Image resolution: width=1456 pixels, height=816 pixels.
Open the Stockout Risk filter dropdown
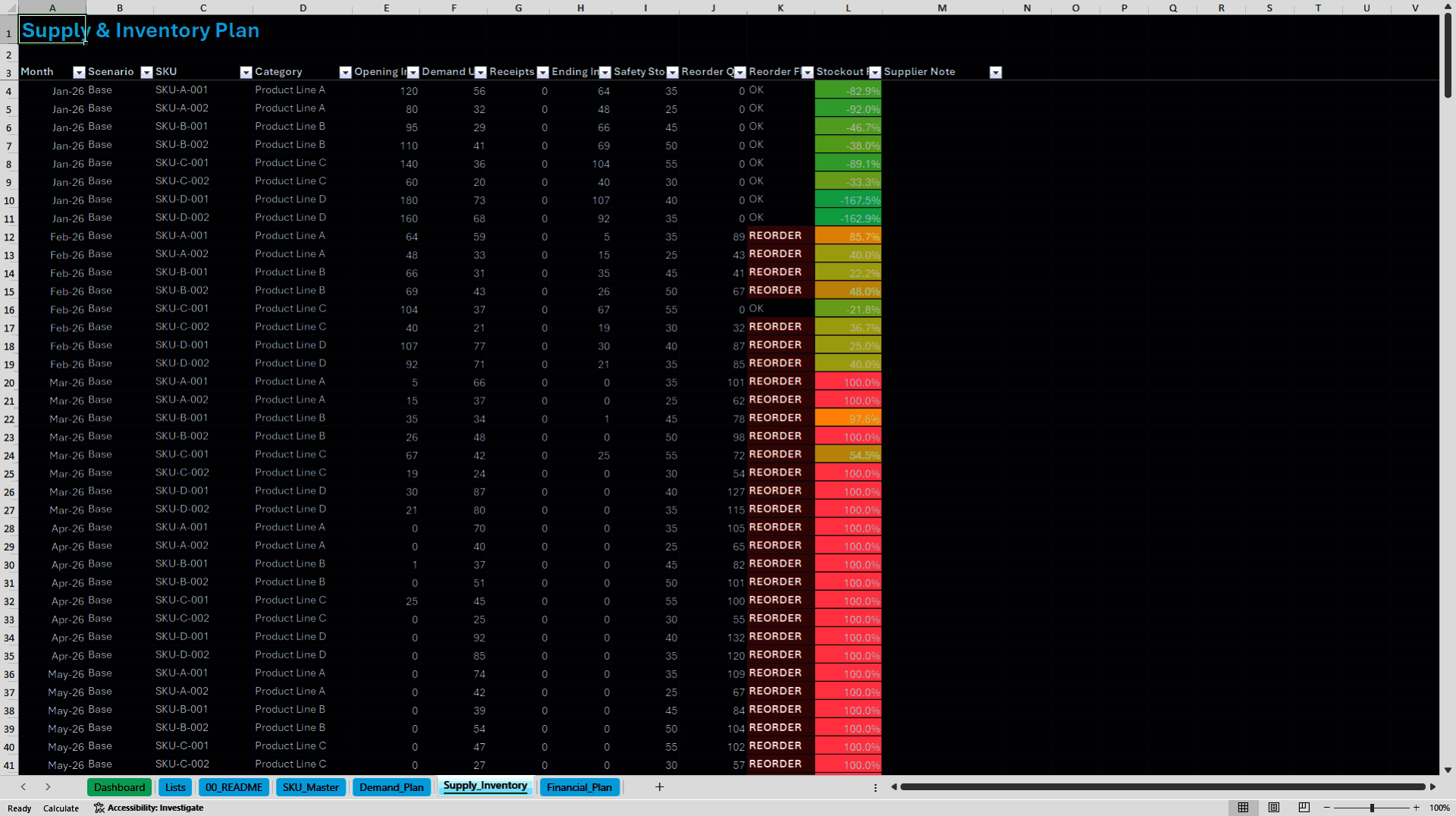(874, 72)
